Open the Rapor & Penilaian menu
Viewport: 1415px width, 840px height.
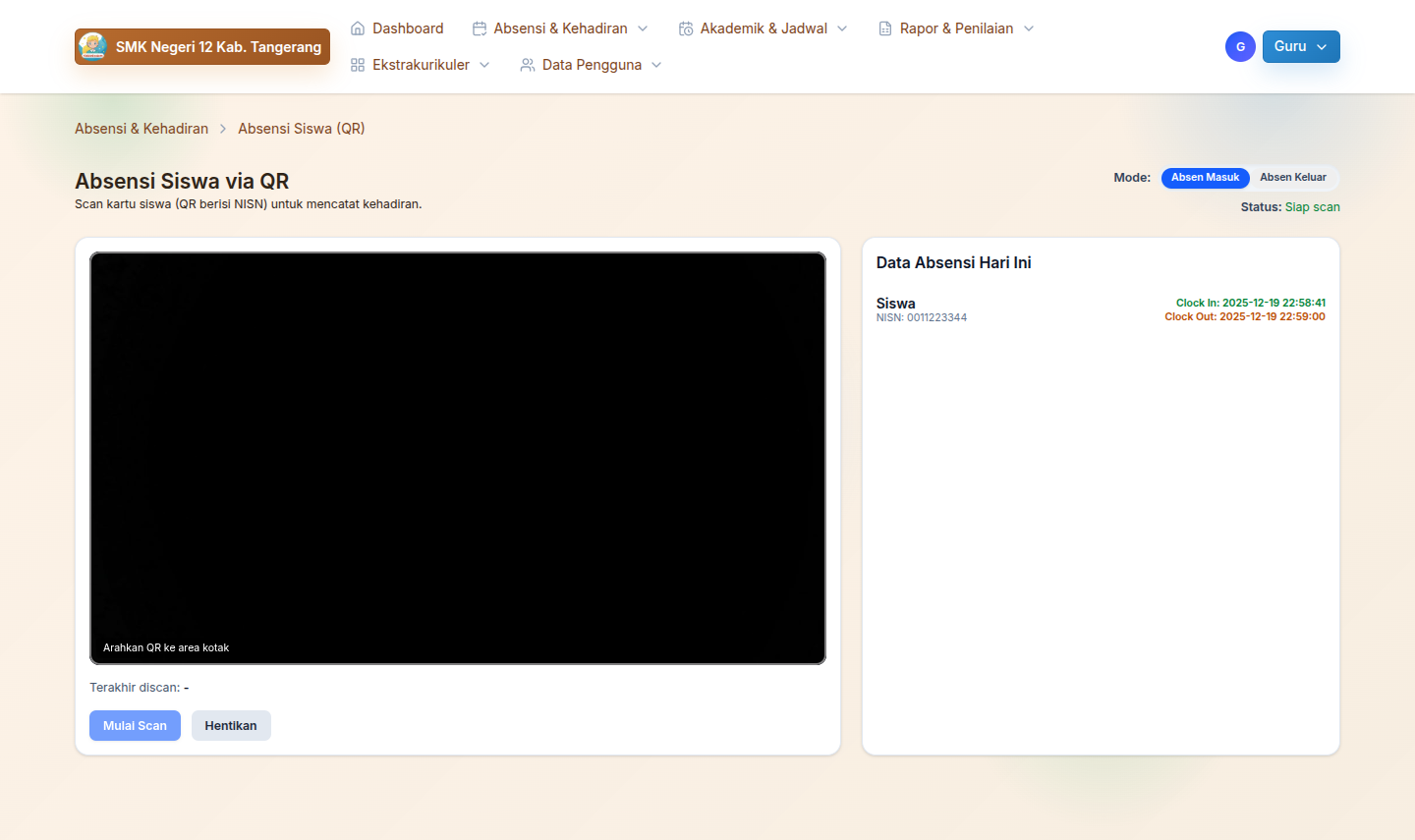(x=956, y=28)
